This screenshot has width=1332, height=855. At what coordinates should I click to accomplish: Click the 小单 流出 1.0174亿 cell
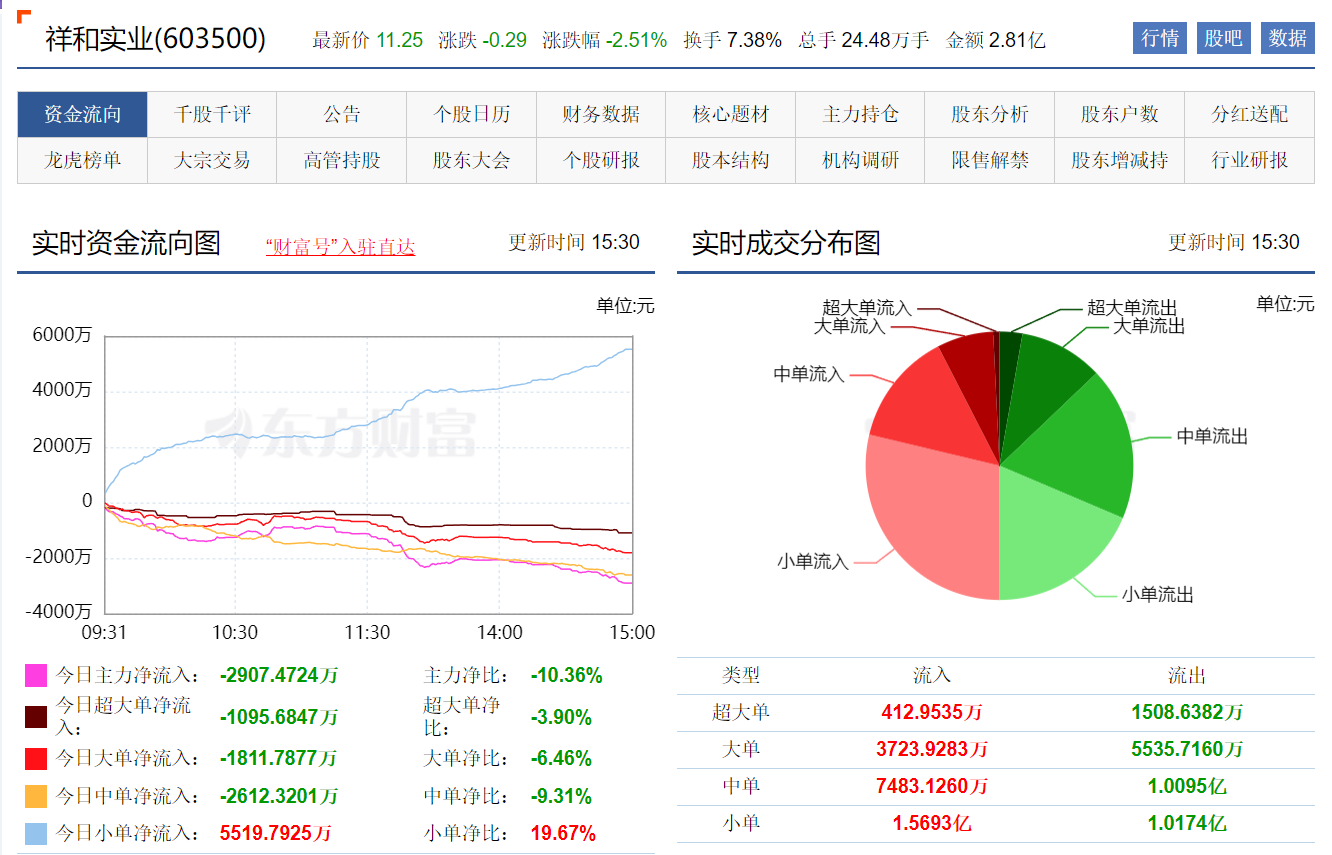point(1187,824)
